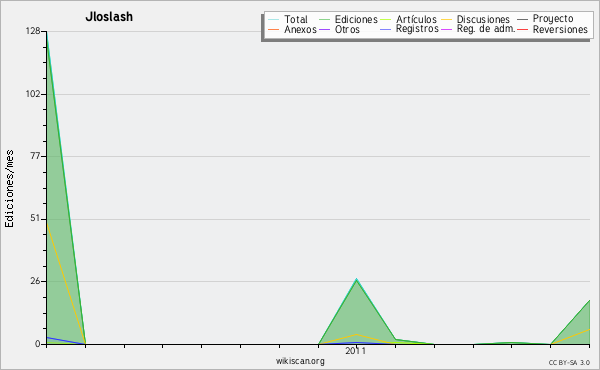The height and width of the screenshot is (370, 600).
Task: Click the purple Otros legend line
Action: tap(324, 29)
